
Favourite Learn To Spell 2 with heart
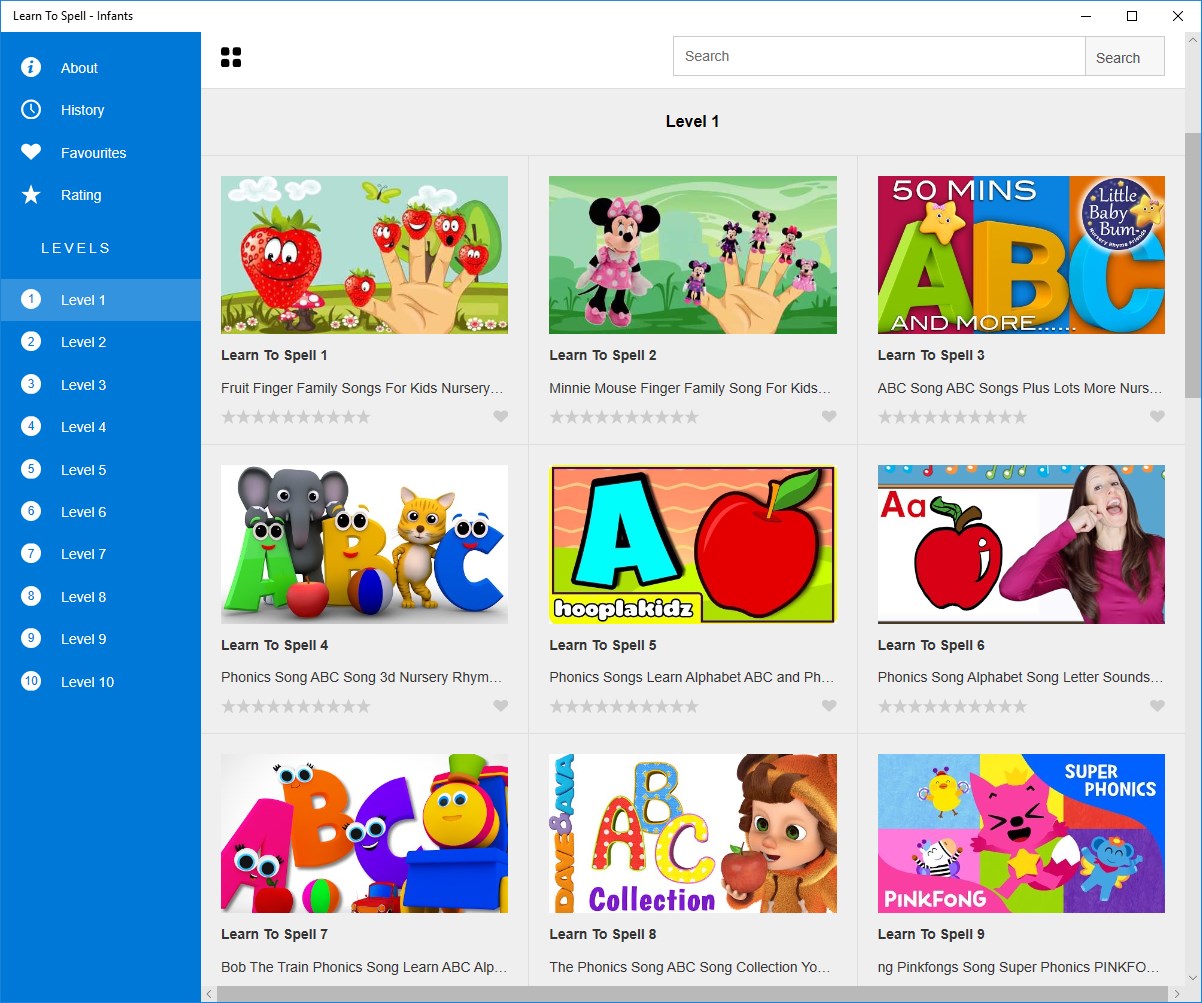[x=829, y=417]
